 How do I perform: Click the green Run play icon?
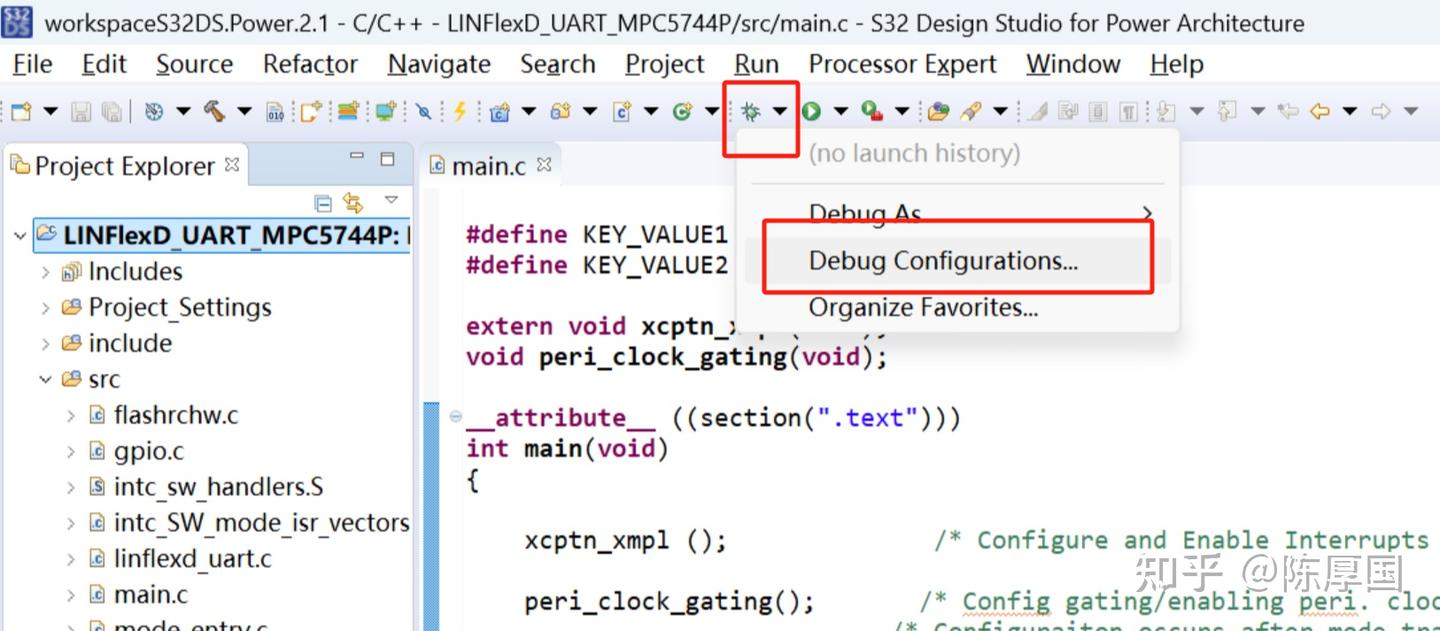pos(811,111)
